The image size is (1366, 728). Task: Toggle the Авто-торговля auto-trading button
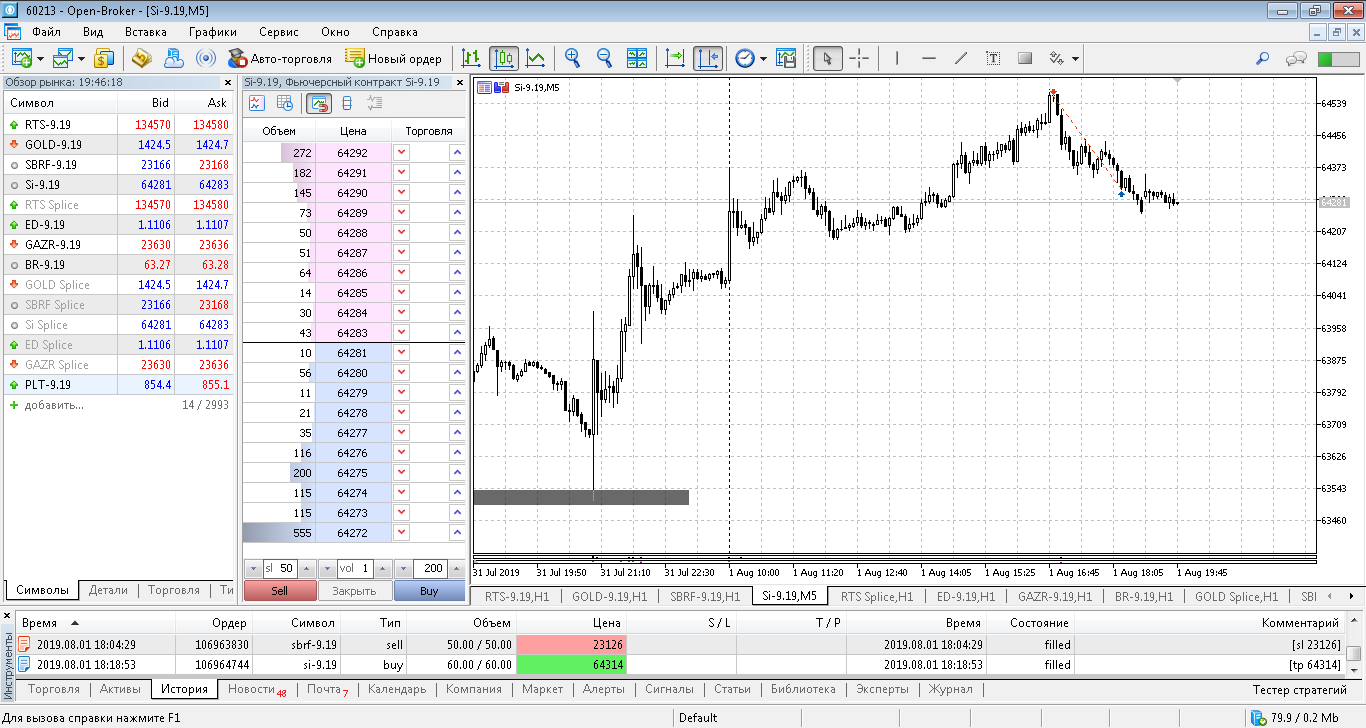click(279, 58)
